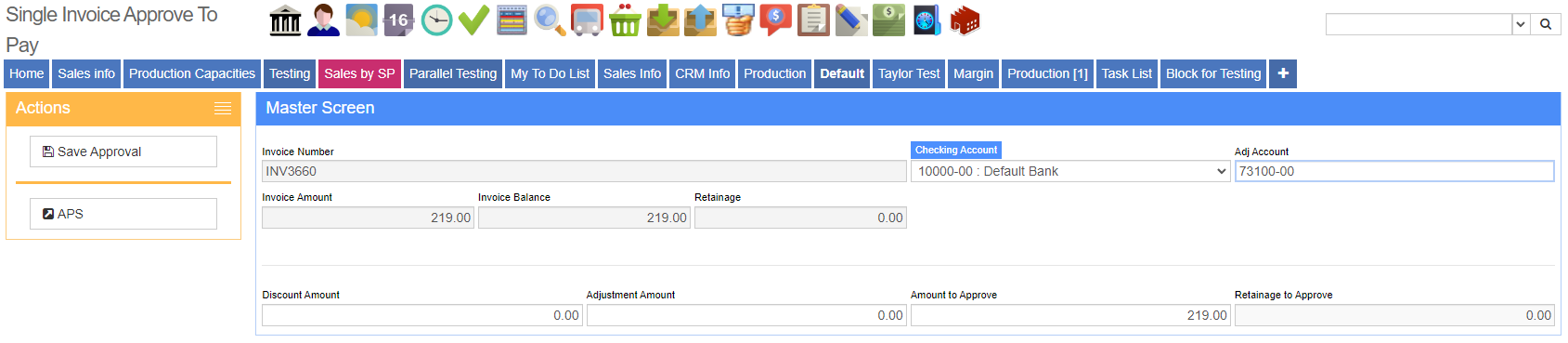The width and height of the screenshot is (1568, 343).
Task: Open the clipboard icon
Action: (813, 20)
